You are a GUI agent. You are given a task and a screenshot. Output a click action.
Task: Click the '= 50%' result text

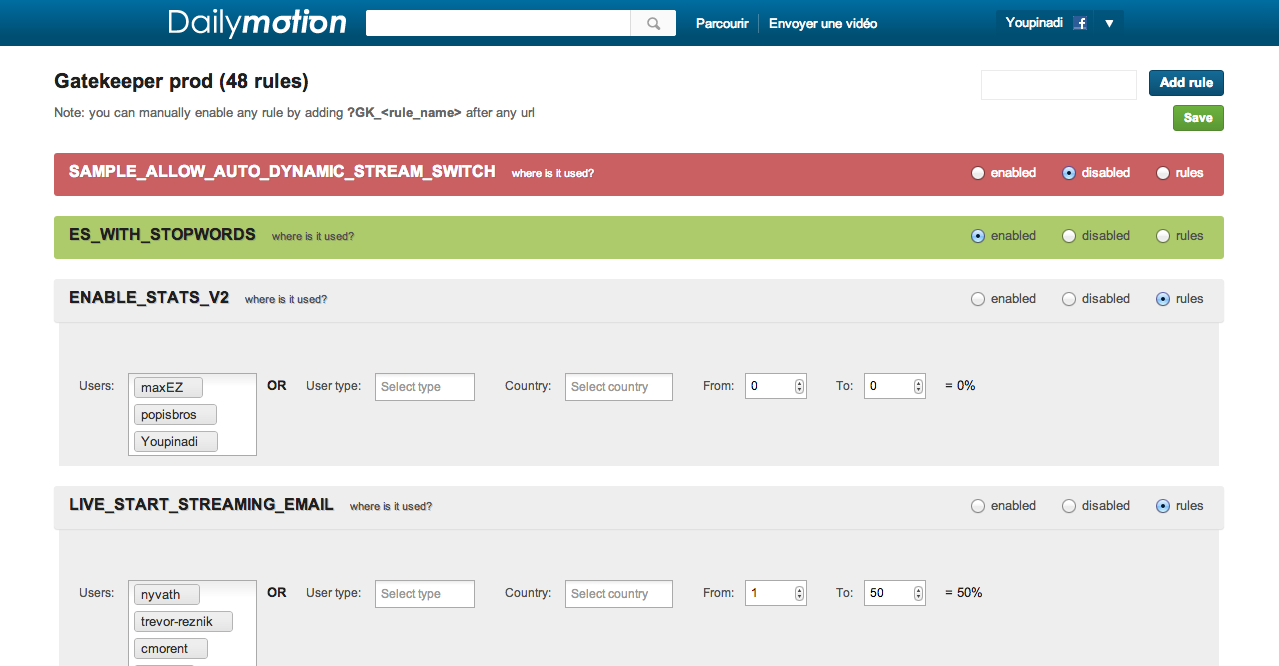click(964, 593)
